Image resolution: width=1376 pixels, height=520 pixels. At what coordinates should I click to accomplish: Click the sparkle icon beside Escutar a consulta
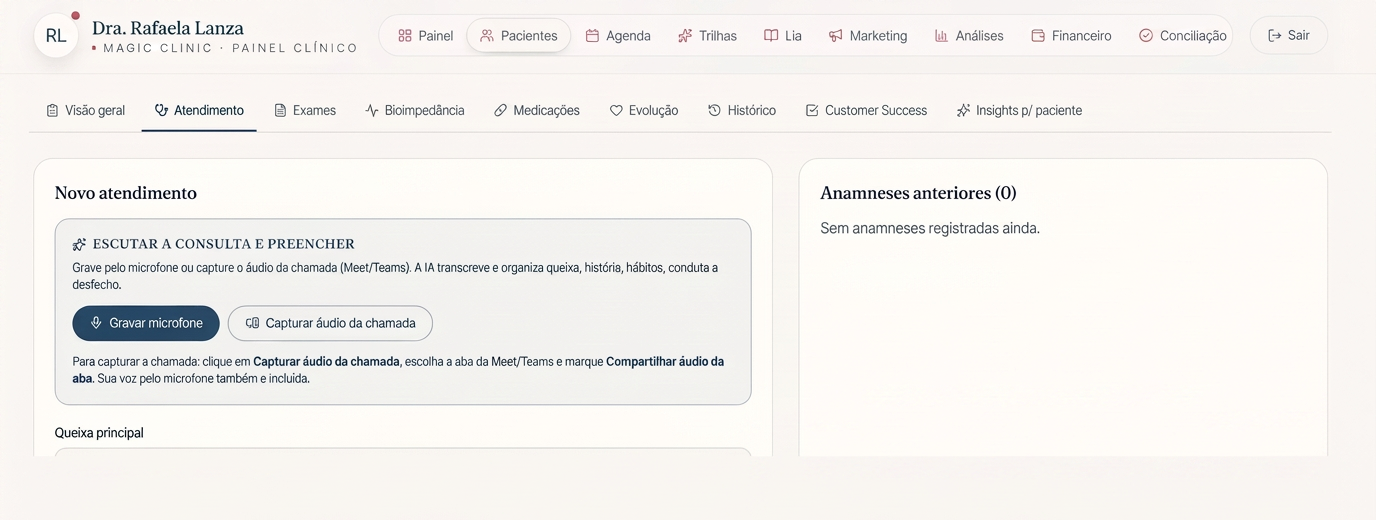point(79,245)
